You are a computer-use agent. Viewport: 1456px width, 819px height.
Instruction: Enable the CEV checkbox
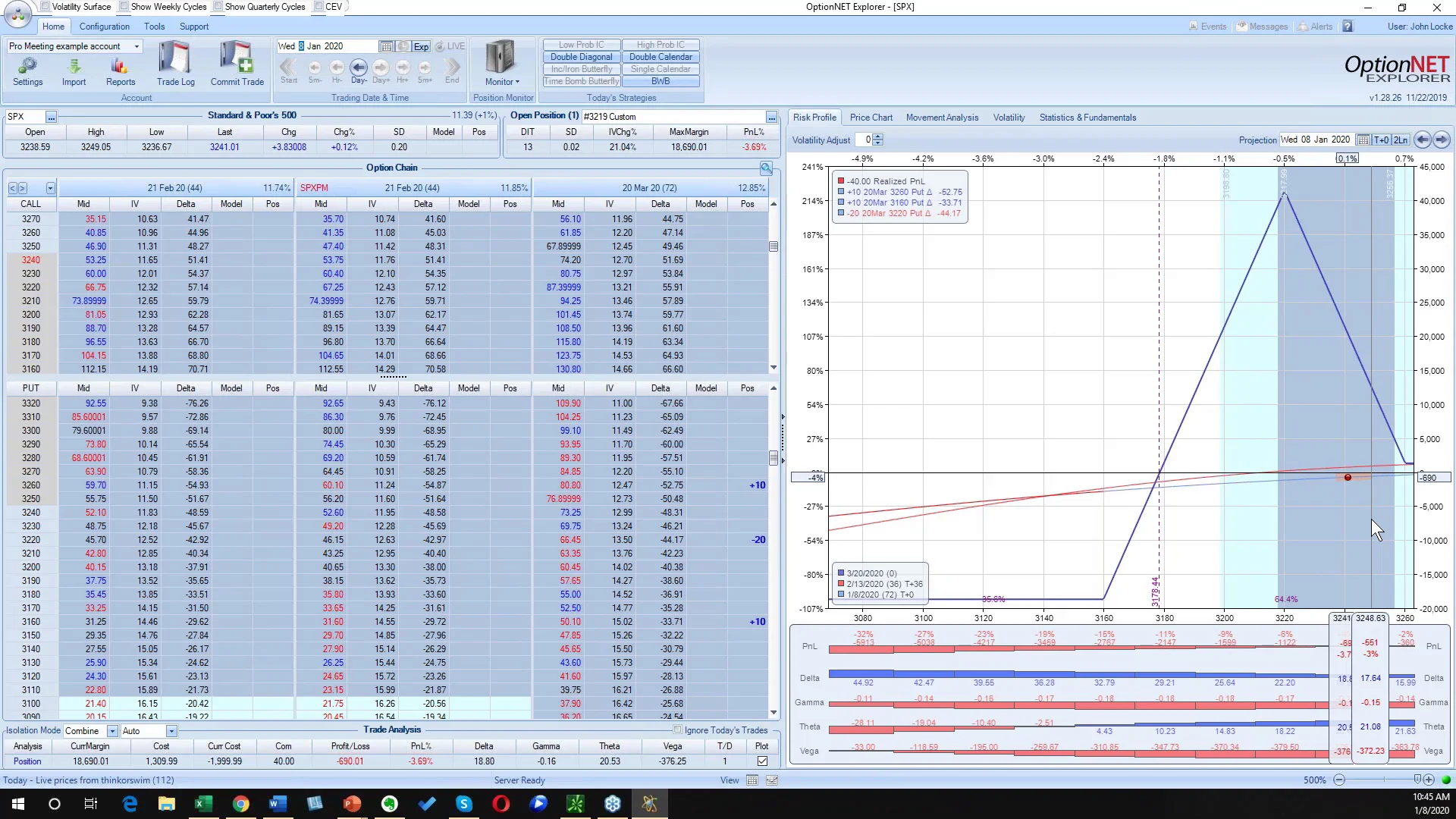coord(319,7)
